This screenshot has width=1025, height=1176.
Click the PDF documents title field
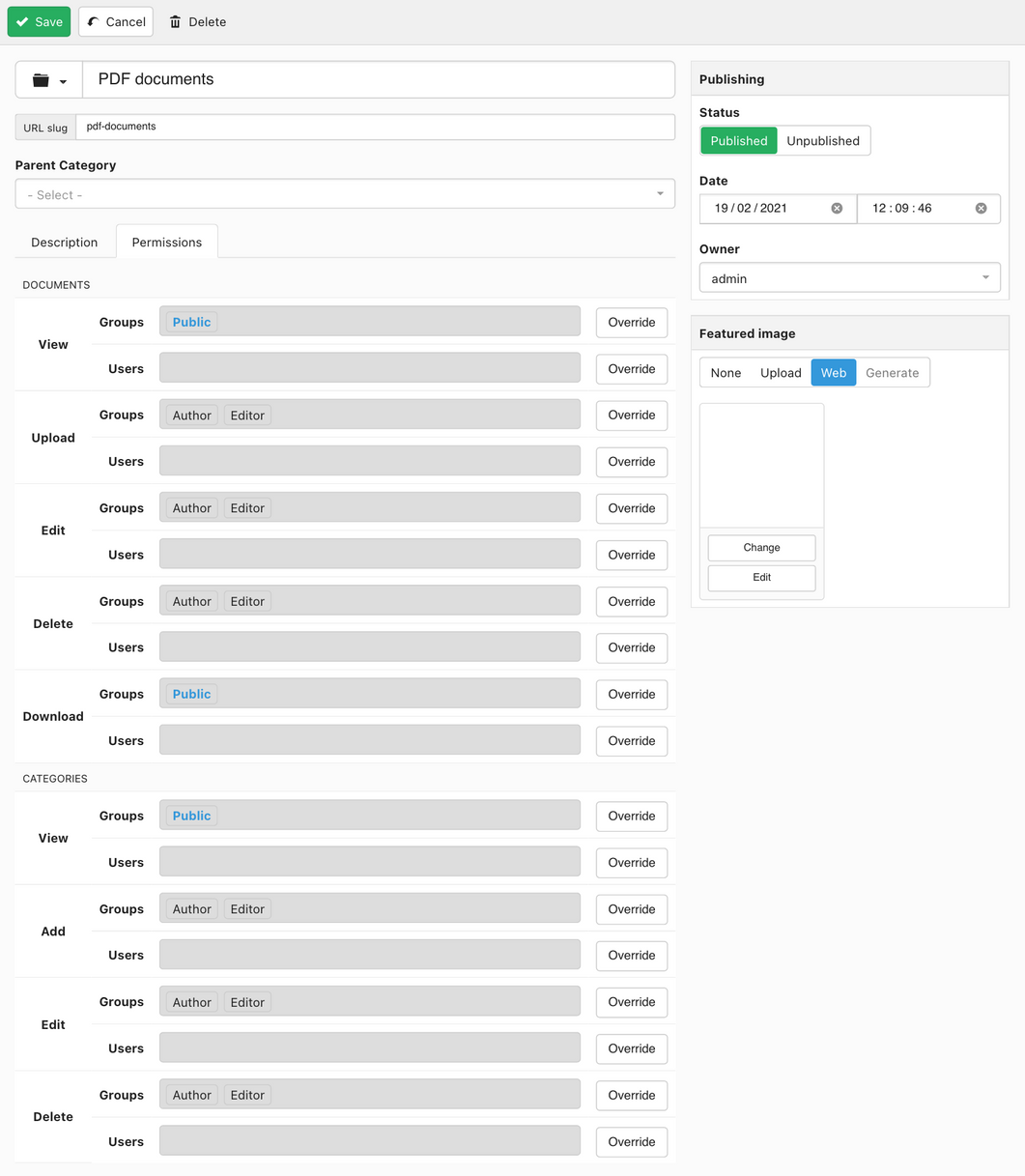[x=379, y=80]
